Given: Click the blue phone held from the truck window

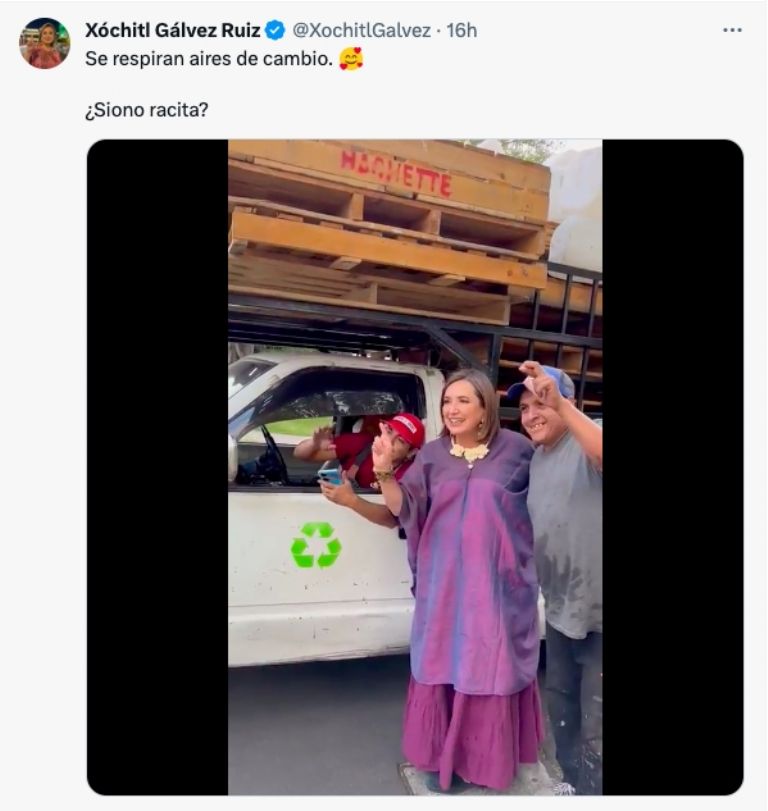Looking at the screenshot, I should [329, 476].
